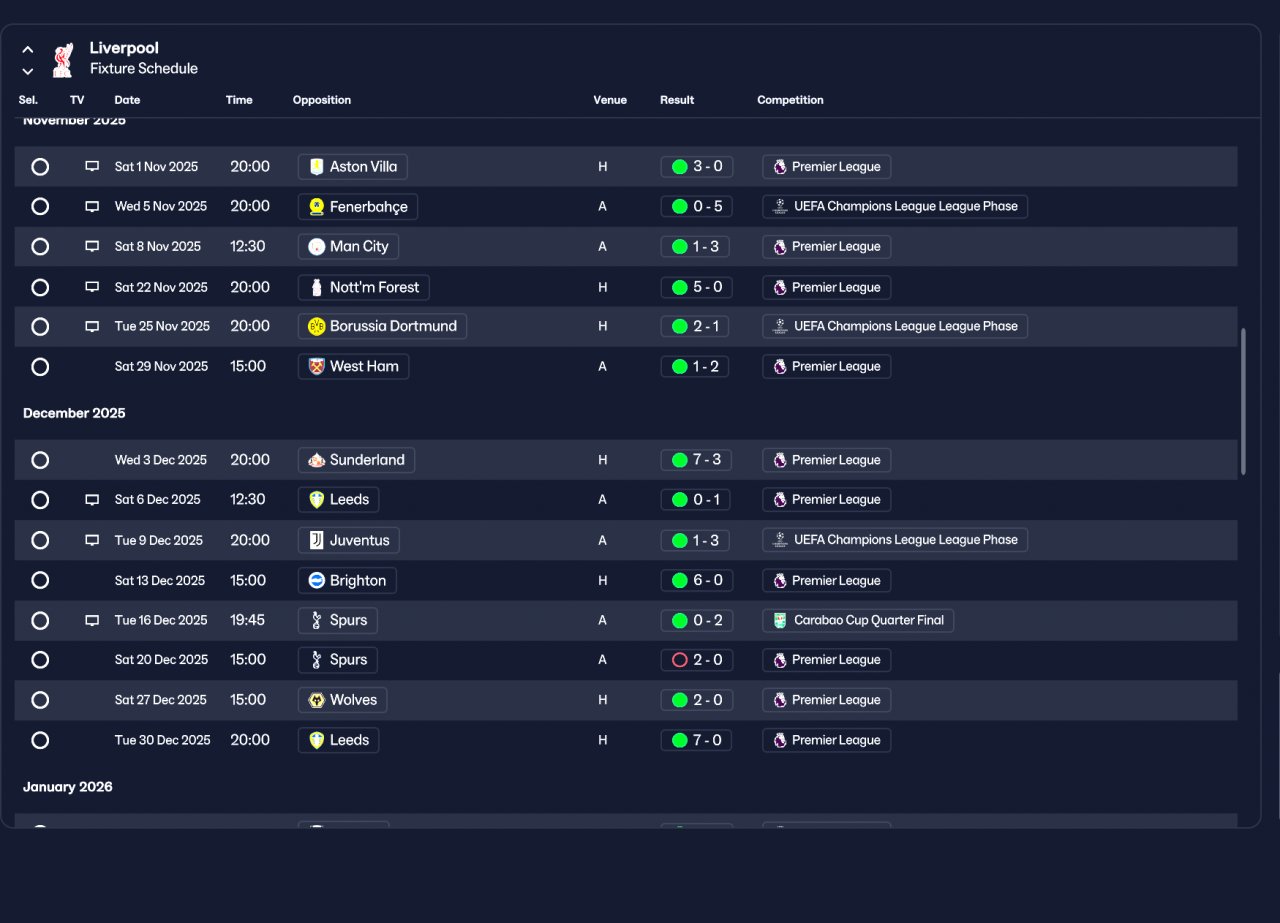Click the Liverpool club crest icon
The height and width of the screenshot is (923, 1280).
tap(63, 59)
